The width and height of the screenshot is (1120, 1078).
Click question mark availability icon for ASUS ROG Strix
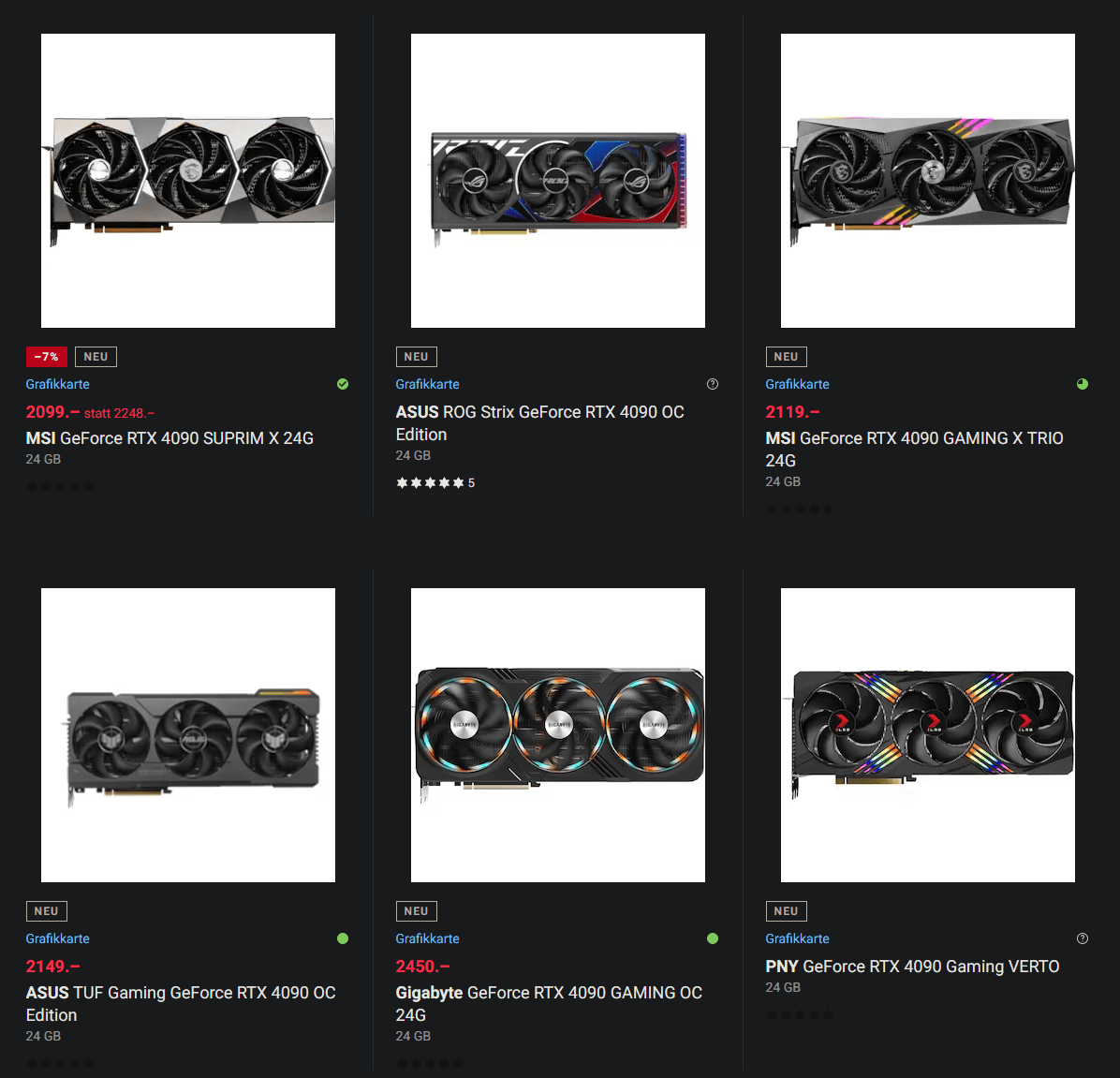point(712,384)
